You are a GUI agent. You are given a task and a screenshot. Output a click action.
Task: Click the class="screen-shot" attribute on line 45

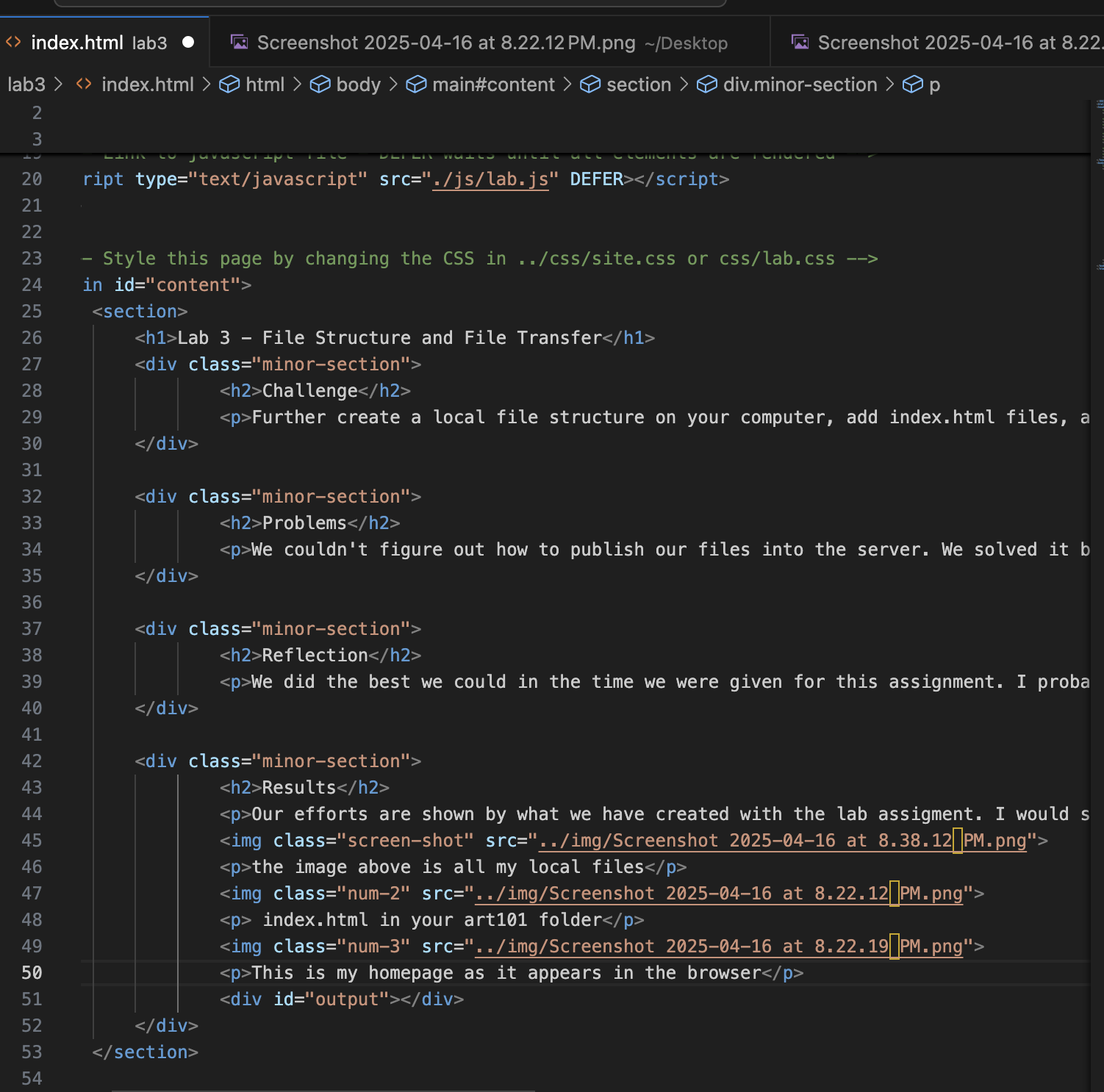pos(373,841)
